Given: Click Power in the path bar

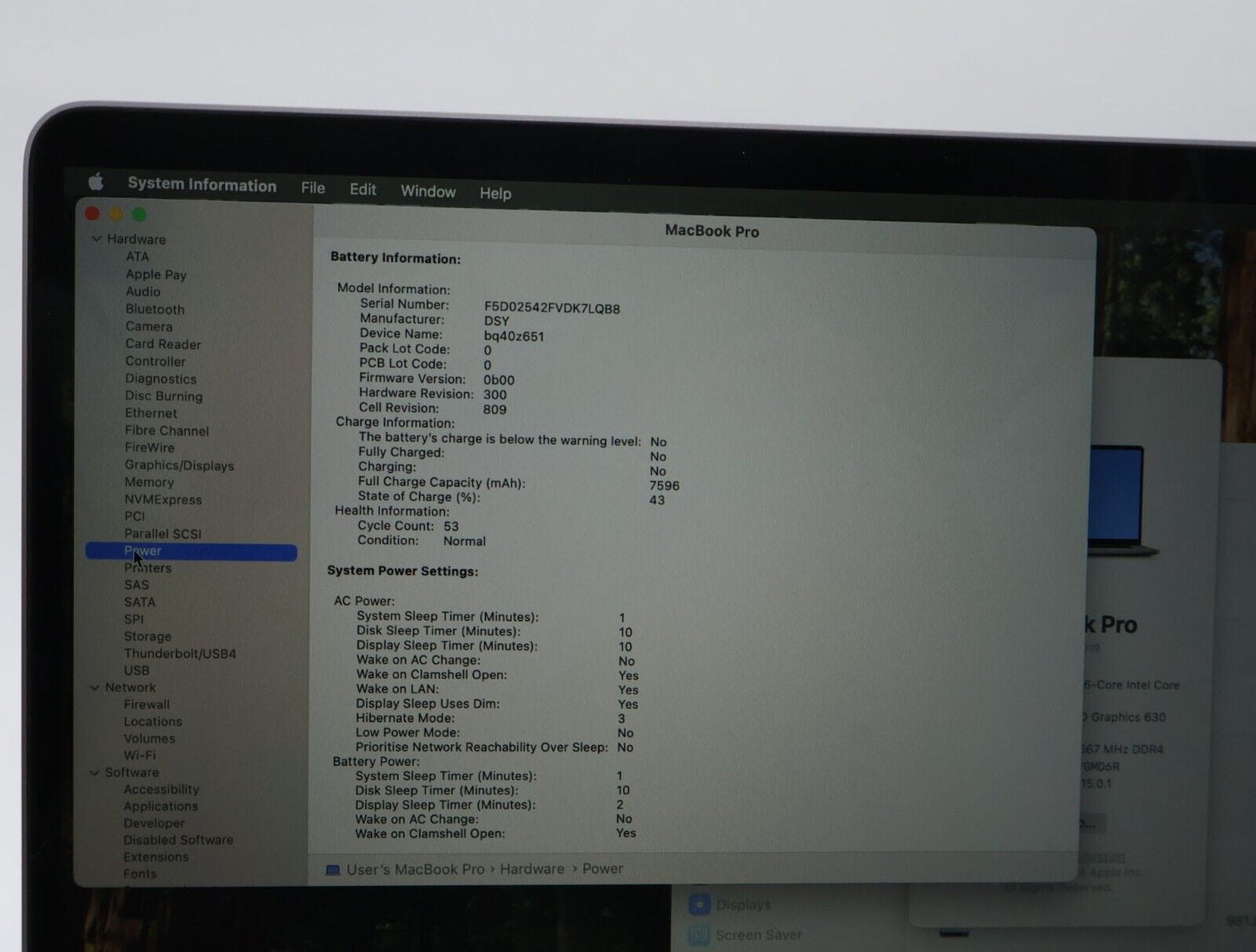Looking at the screenshot, I should (602, 869).
